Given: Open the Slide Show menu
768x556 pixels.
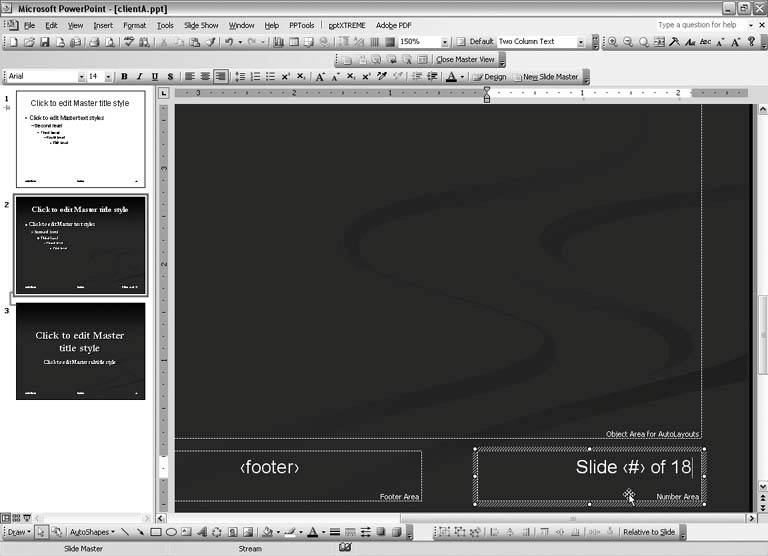Looking at the screenshot, I should (x=201, y=25).
